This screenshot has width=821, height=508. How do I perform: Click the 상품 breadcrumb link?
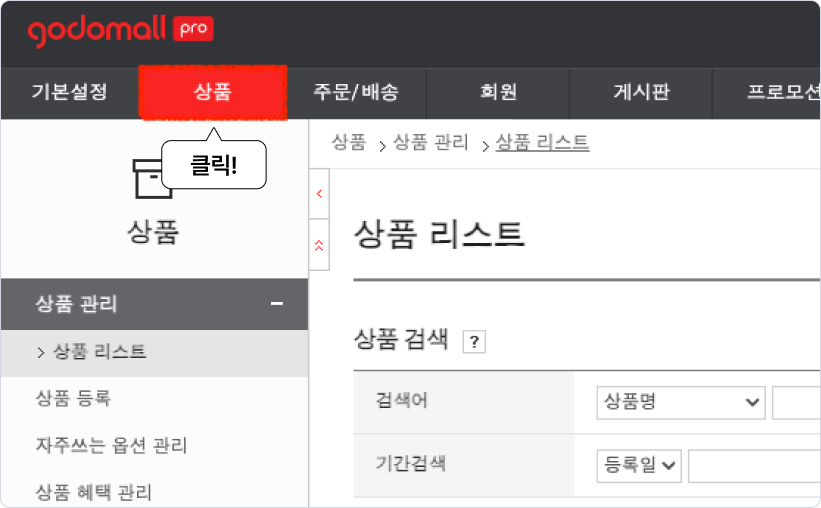[x=349, y=142]
